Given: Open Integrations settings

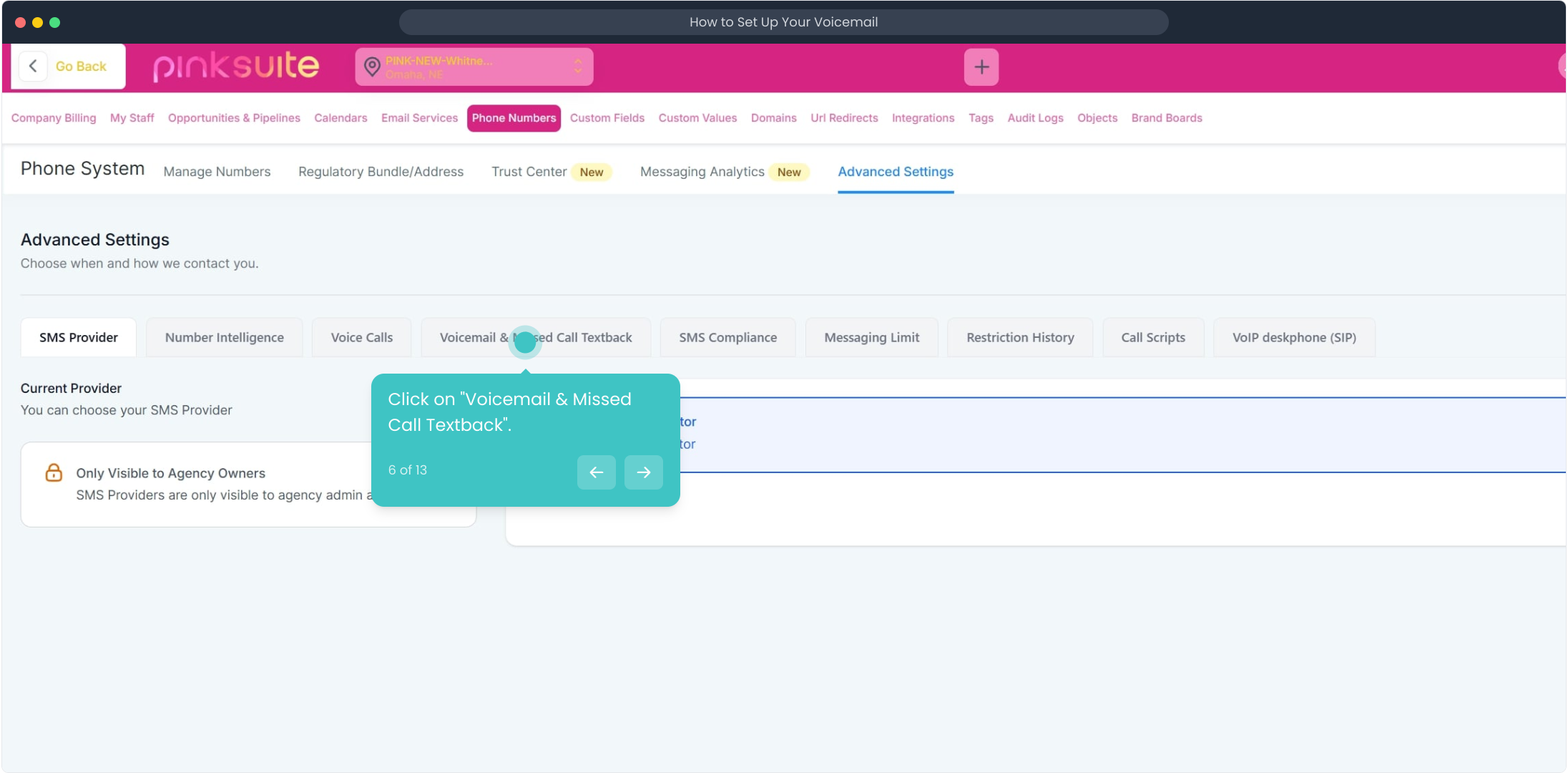Looking at the screenshot, I should [x=923, y=118].
